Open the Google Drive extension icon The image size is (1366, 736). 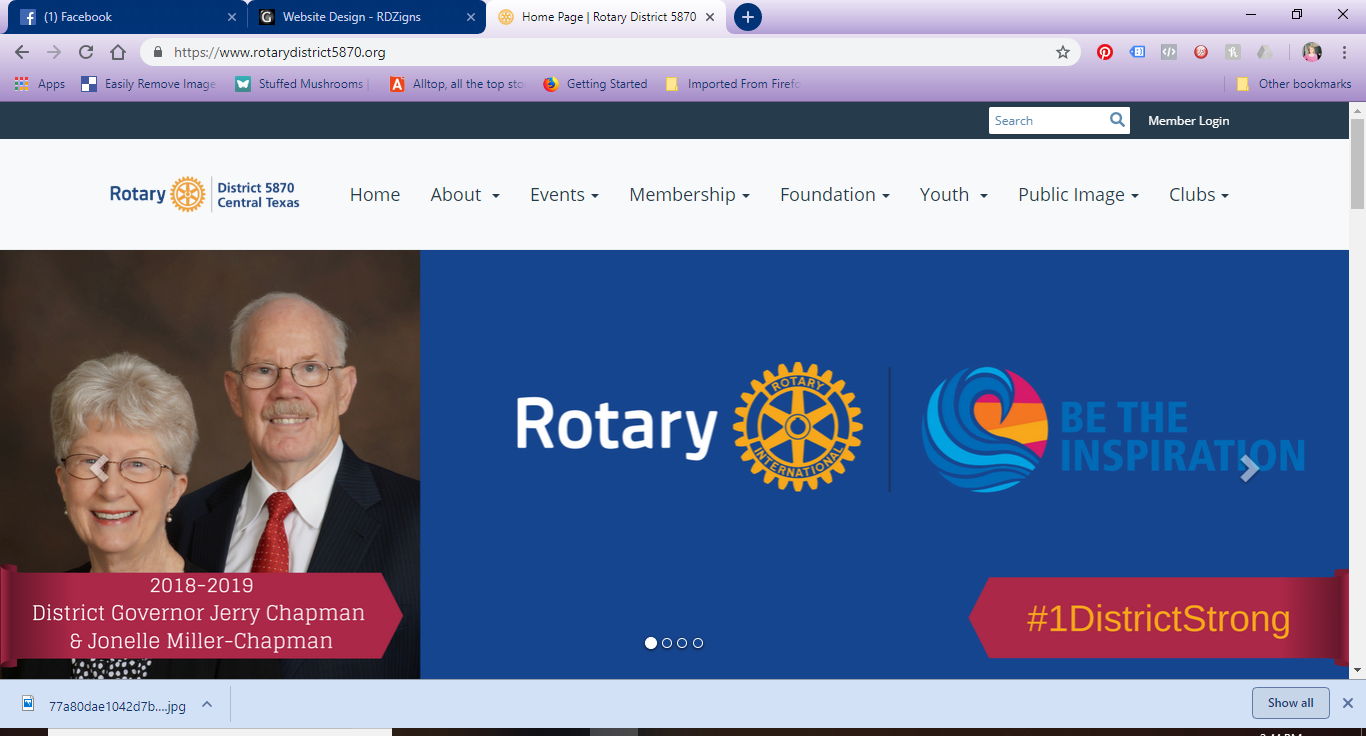[x=1266, y=52]
